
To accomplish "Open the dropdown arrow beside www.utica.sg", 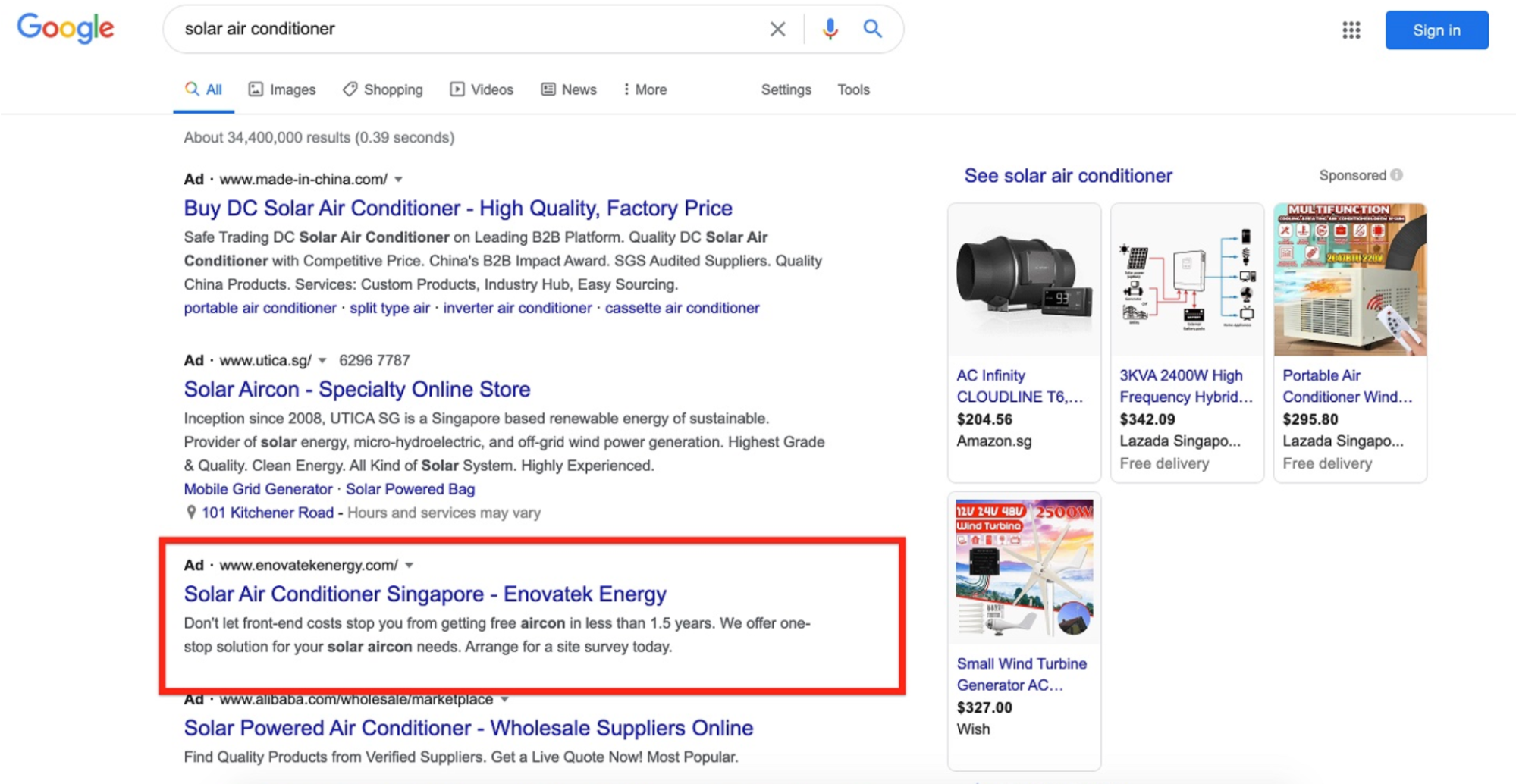I will tap(322, 361).
